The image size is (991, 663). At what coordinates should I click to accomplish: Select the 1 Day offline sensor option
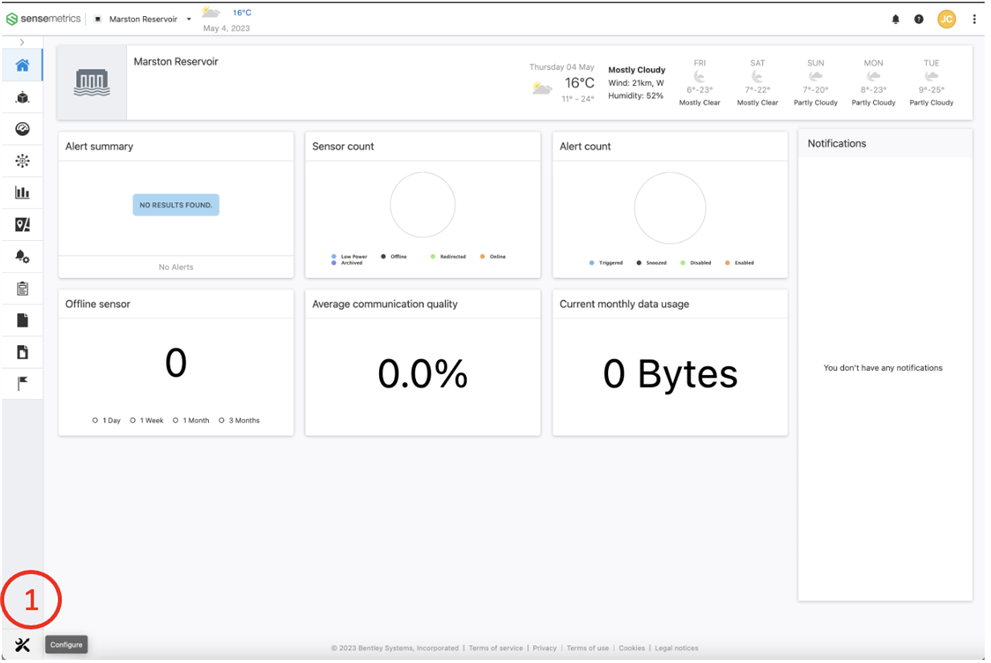coord(107,421)
